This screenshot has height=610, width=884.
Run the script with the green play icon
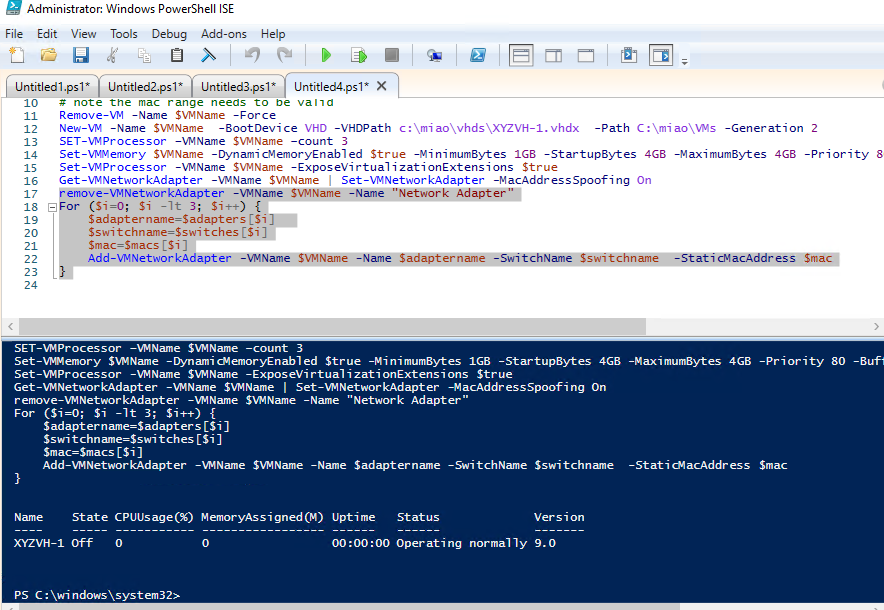pos(326,55)
